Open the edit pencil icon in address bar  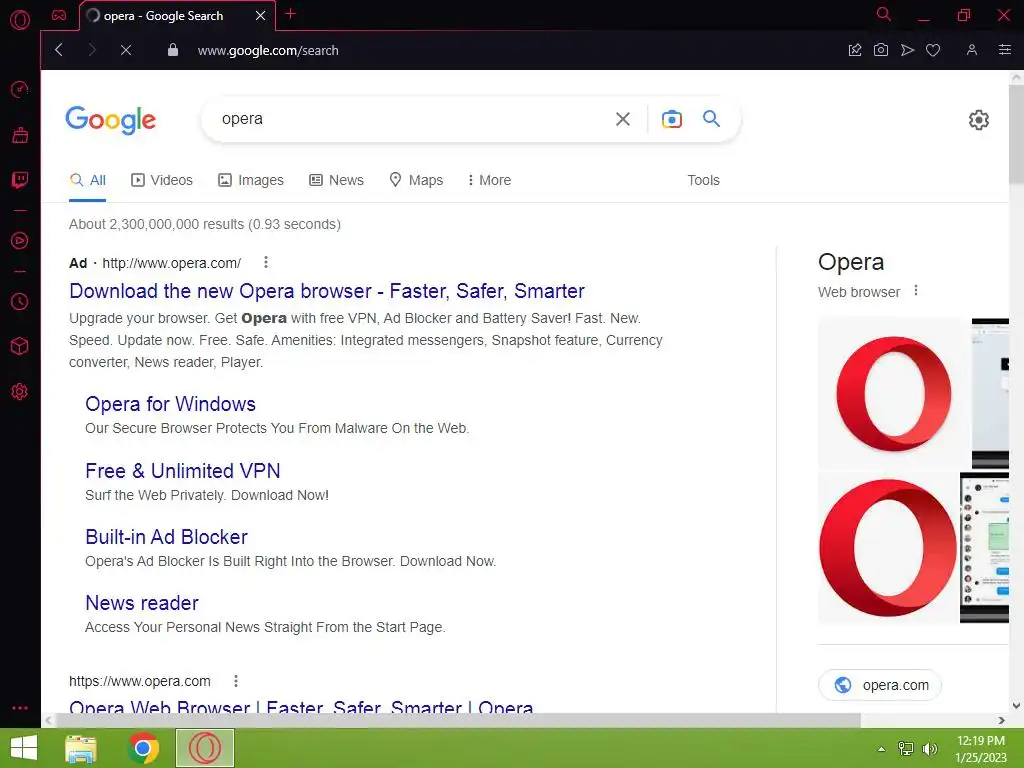tap(855, 50)
